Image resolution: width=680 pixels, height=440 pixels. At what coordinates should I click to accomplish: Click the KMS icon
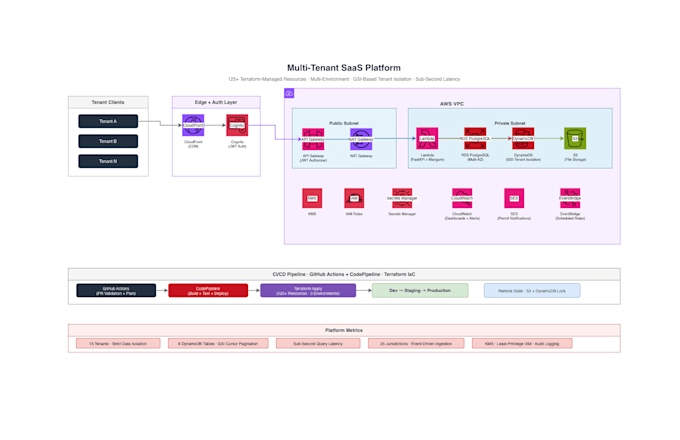pyautogui.click(x=312, y=198)
